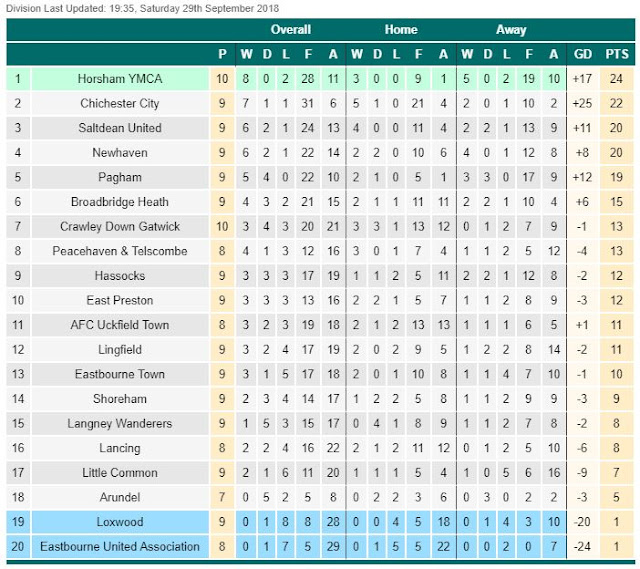The height and width of the screenshot is (569, 640).
Task: Open the Langney Wanderers team link
Action: pos(120,423)
